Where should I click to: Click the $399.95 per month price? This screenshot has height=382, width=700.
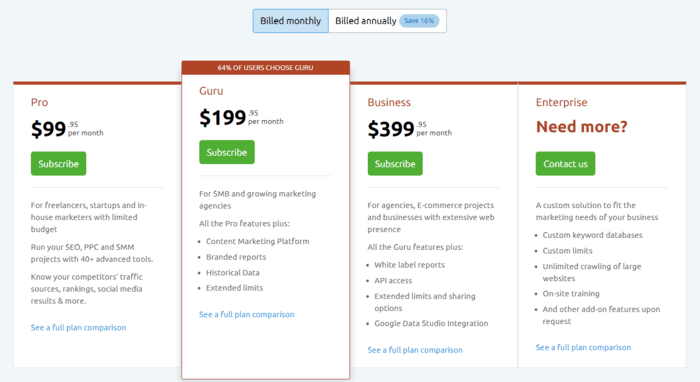pos(409,129)
